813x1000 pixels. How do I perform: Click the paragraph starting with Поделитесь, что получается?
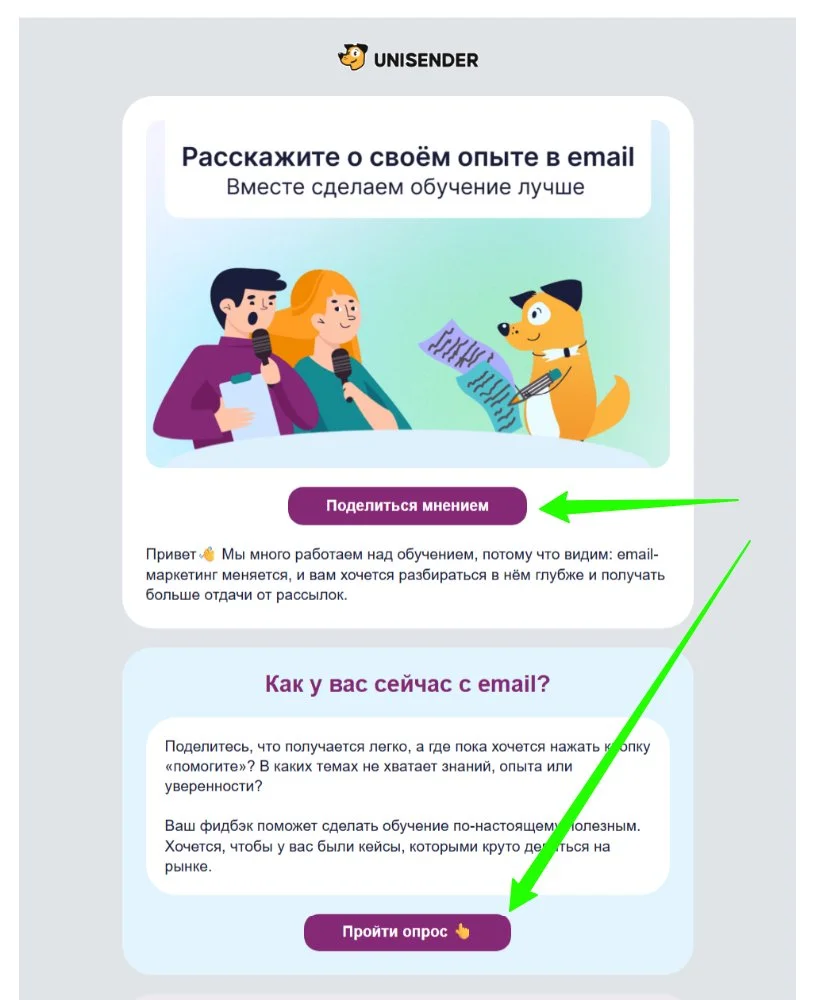click(x=407, y=766)
